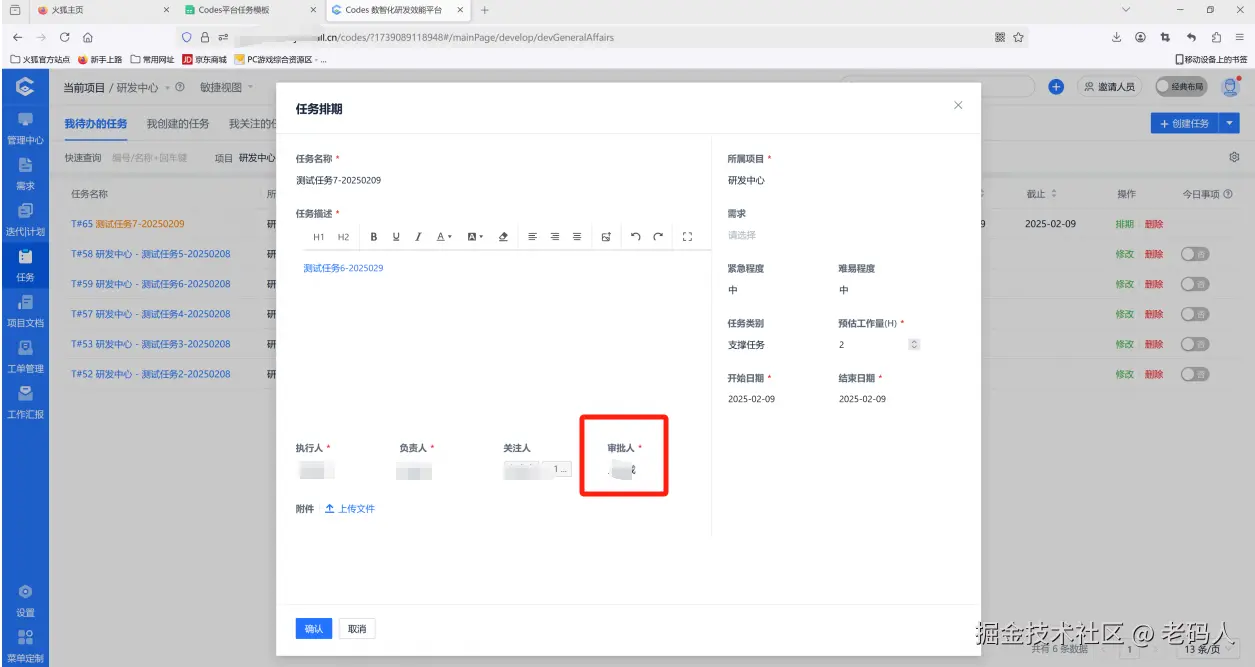
Task: Open 迭代计划 in the sidebar
Action: [x=25, y=220]
